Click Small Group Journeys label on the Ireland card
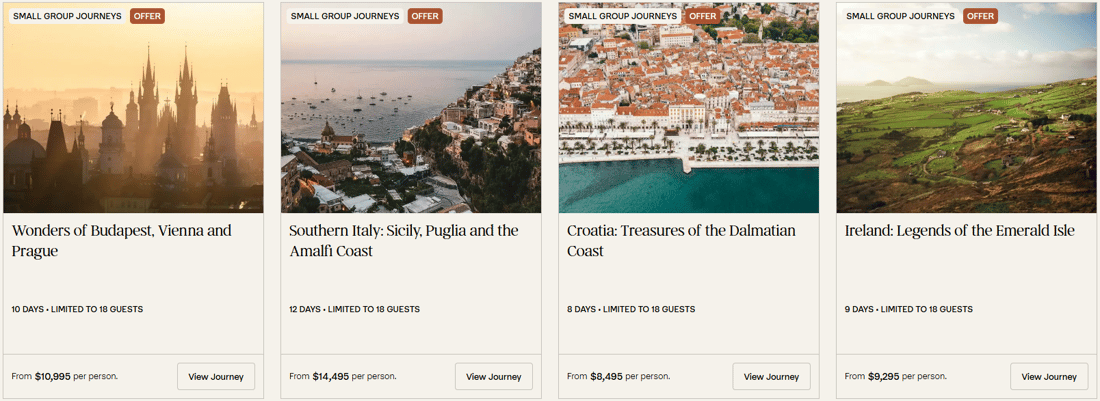This screenshot has height=401, width=1100. pos(900,16)
